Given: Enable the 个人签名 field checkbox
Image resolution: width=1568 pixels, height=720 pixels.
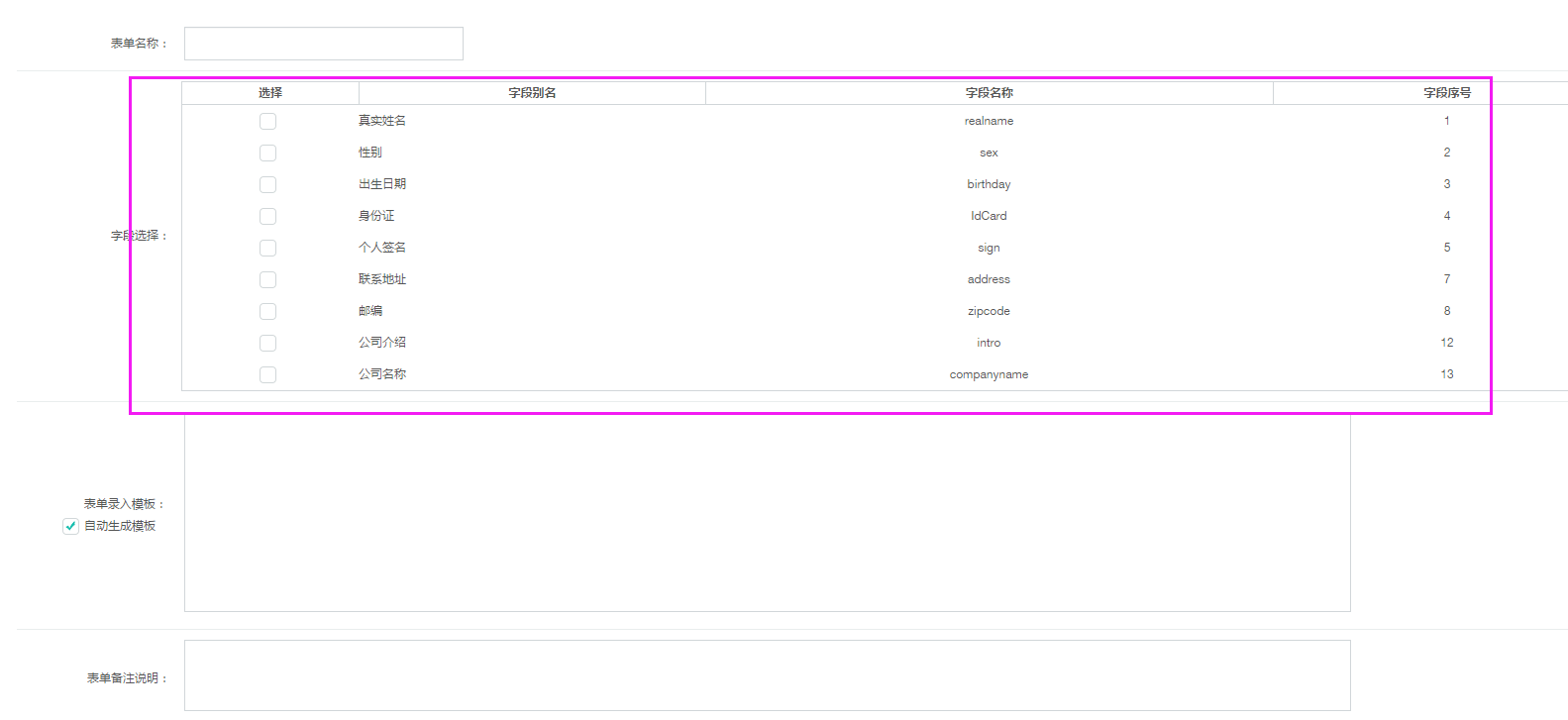Looking at the screenshot, I should click(x=267, y=248).
